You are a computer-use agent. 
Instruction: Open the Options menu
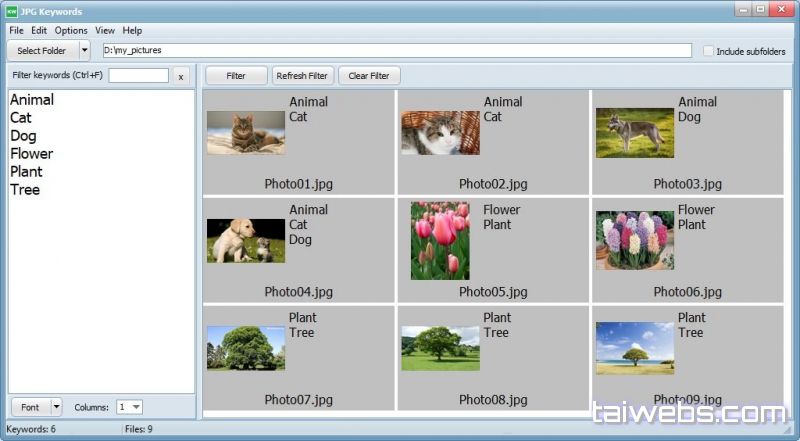pyautogui.click(x=71, y=30)
